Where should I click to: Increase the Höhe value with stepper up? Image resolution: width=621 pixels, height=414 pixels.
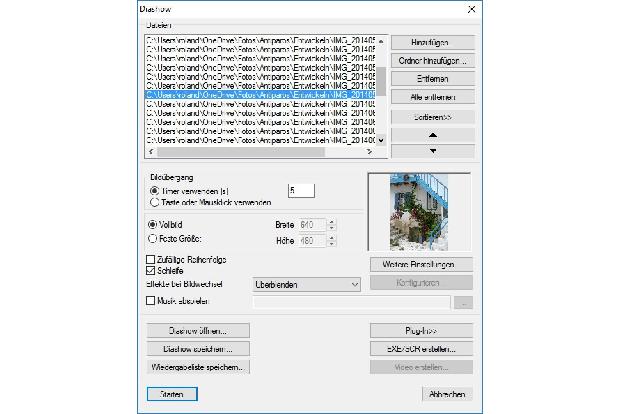(332, 238)
